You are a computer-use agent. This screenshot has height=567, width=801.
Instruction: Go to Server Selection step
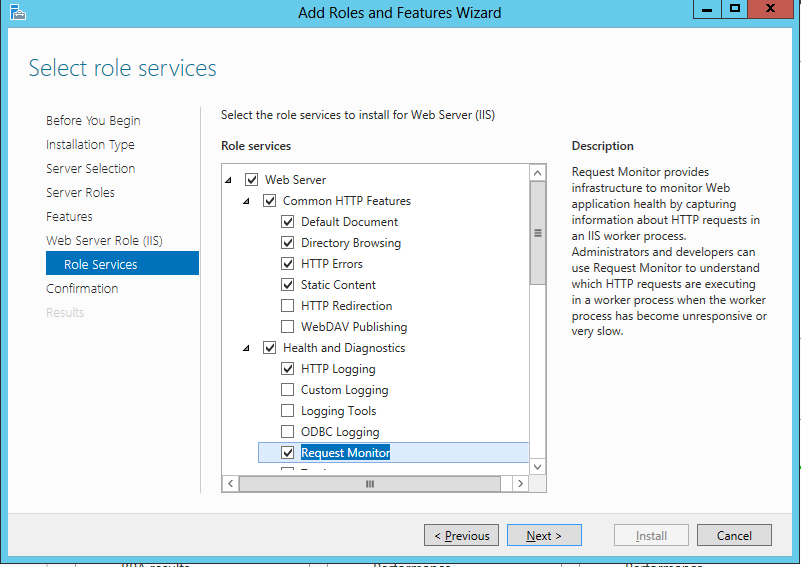(x=90, y=169)
